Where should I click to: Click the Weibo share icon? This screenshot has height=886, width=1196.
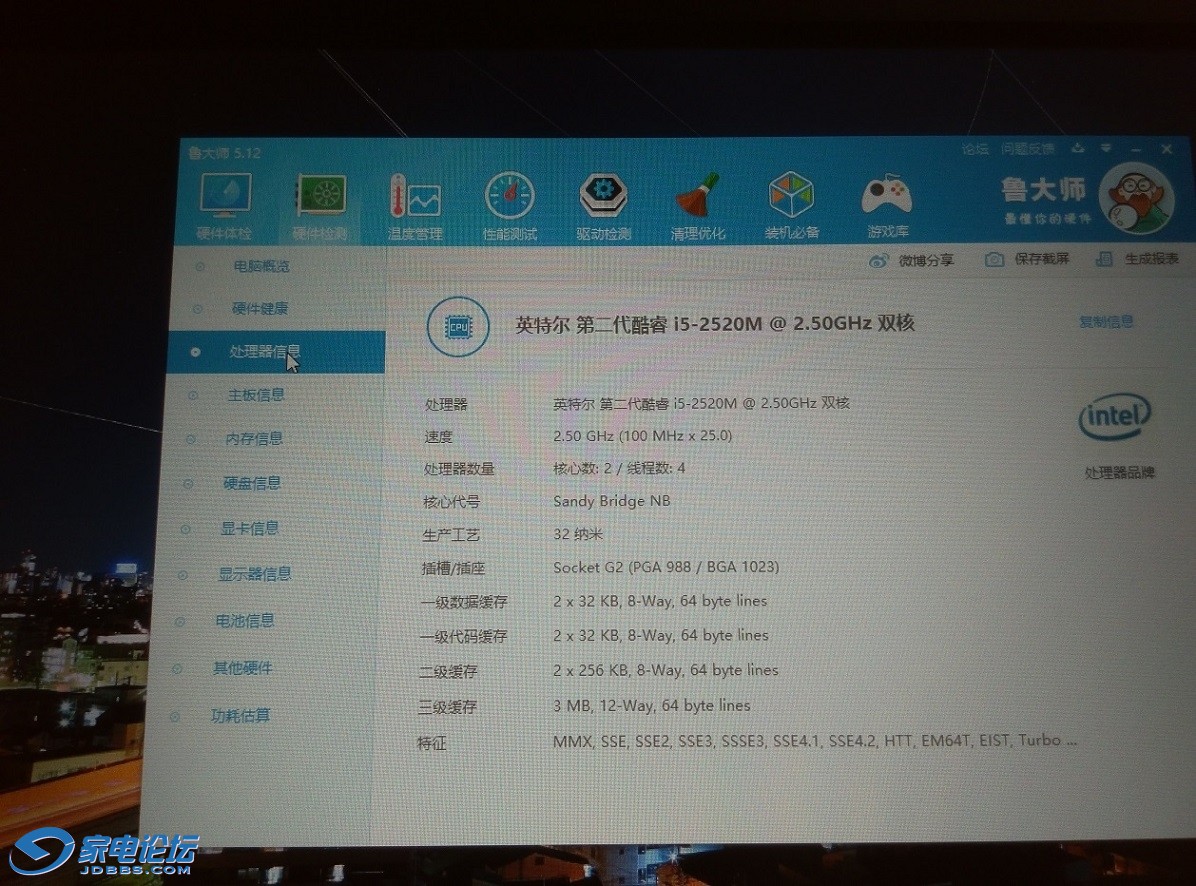(x=878, y=261)
